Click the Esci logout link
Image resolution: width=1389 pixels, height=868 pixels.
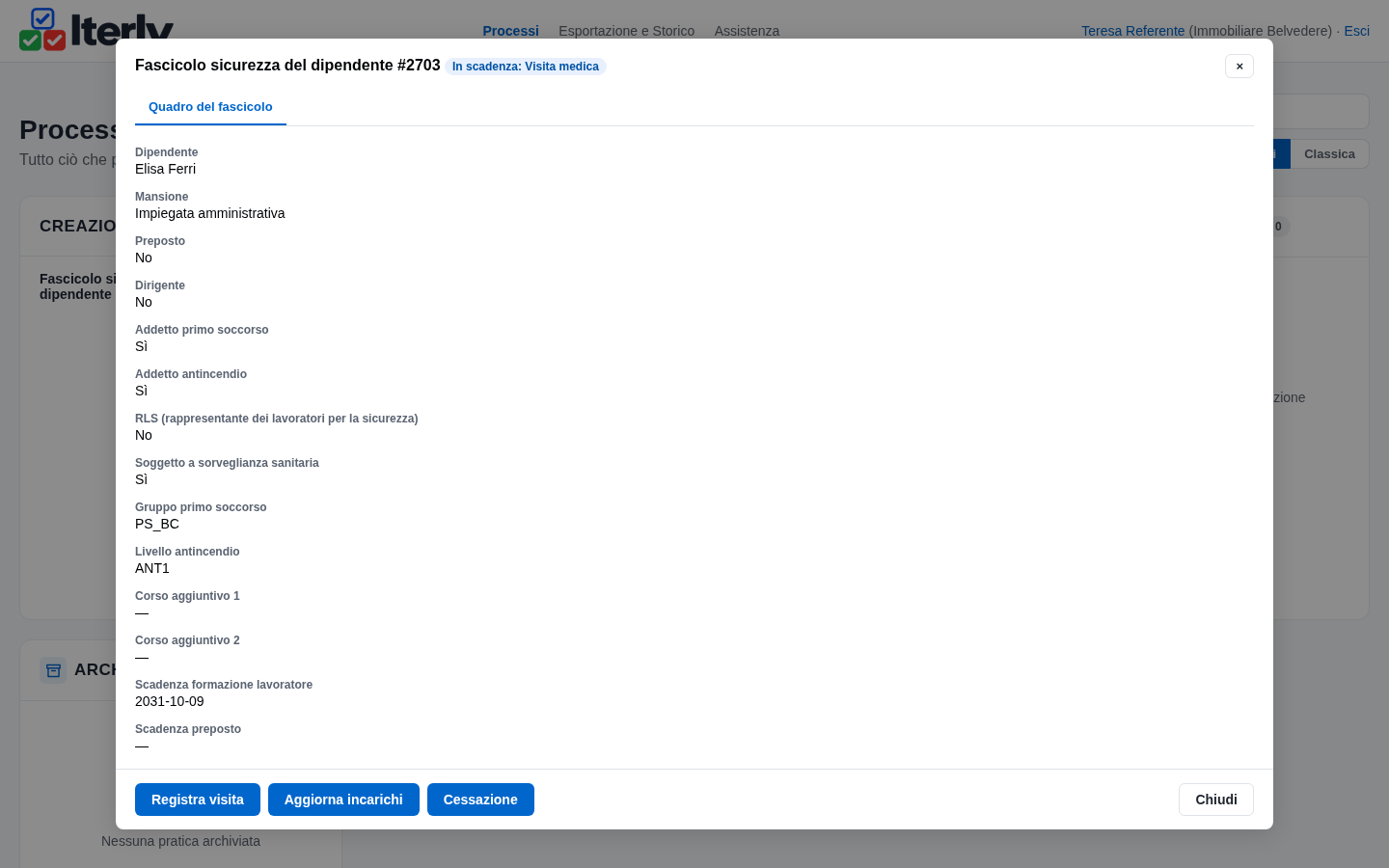tap(1356, 31)
